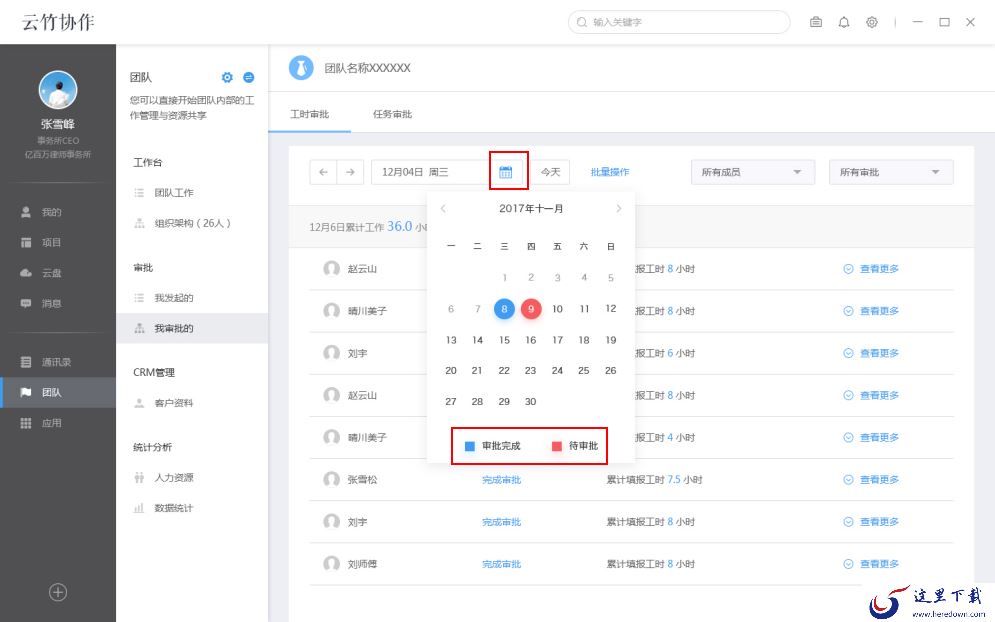Select 团队 in the left sidebar
Viewport: 995px width, 622px height.
[x=58, y=392]
